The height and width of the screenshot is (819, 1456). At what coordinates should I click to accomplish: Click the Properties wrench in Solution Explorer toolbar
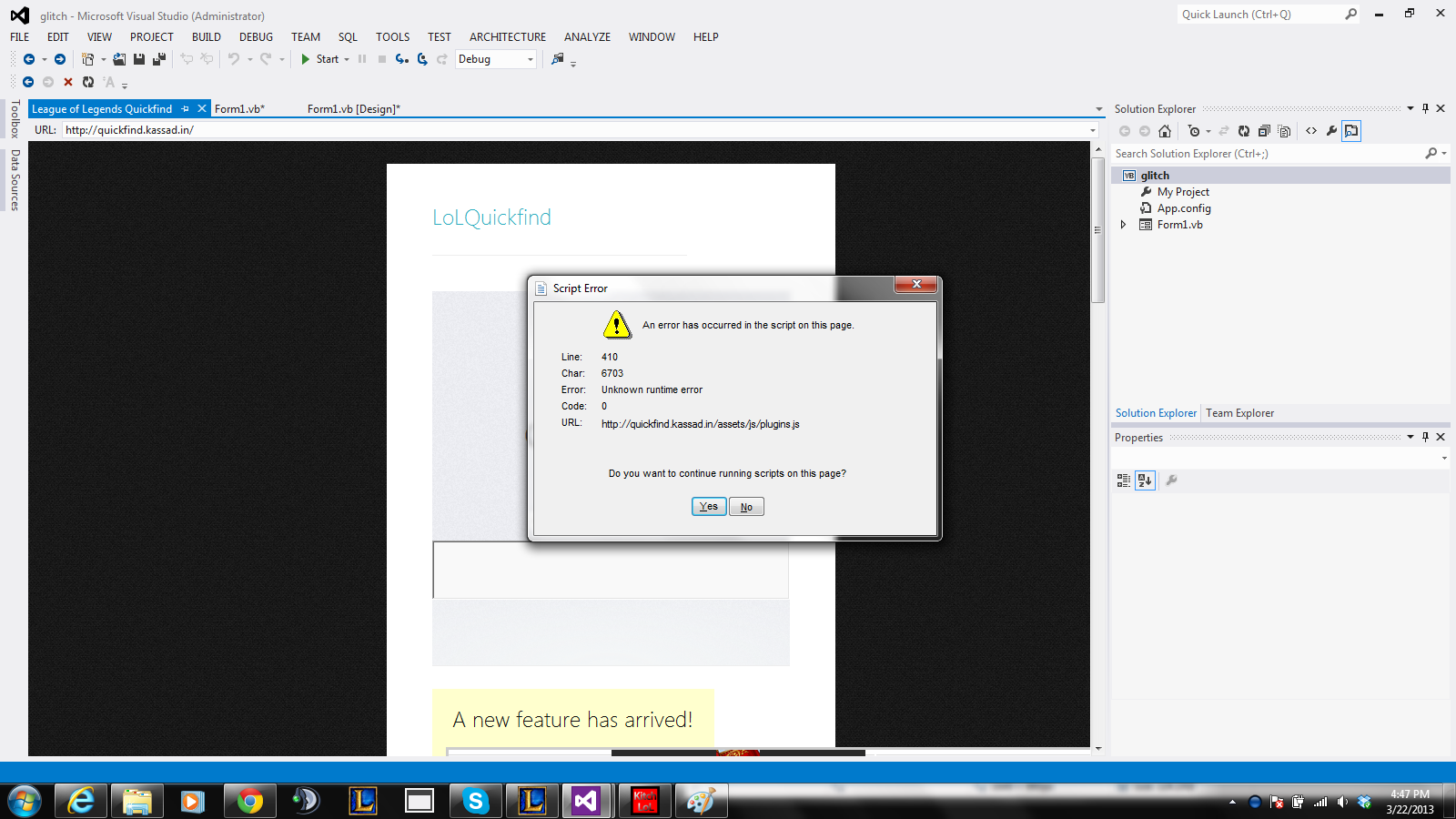point(1331,131)
